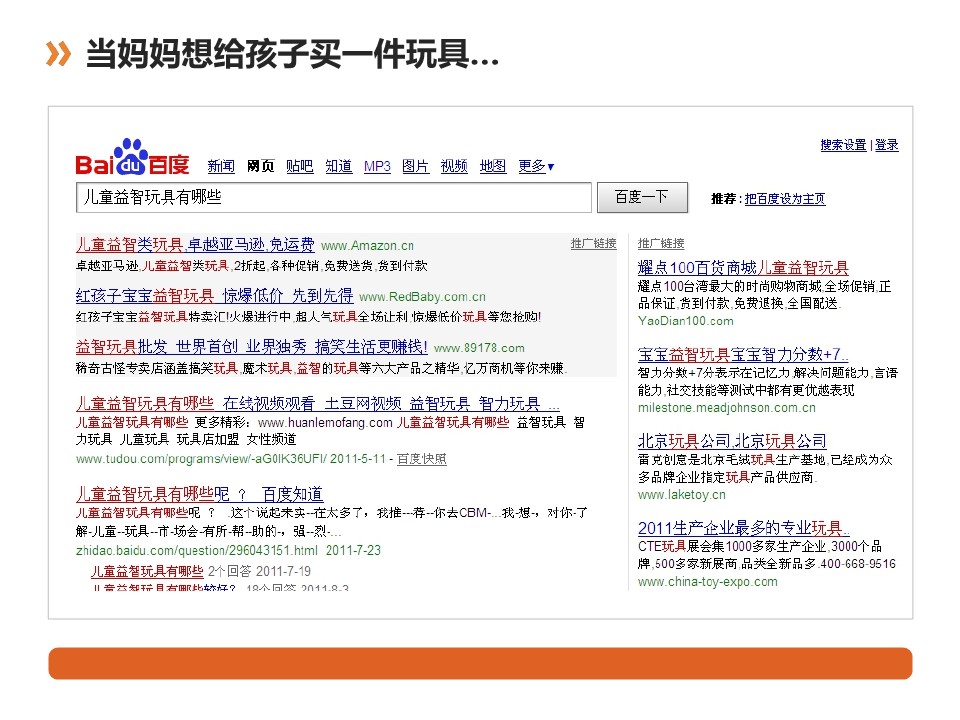960x720 pixels.
Task: Open the 知道 tab
Action: pos(339,166)
